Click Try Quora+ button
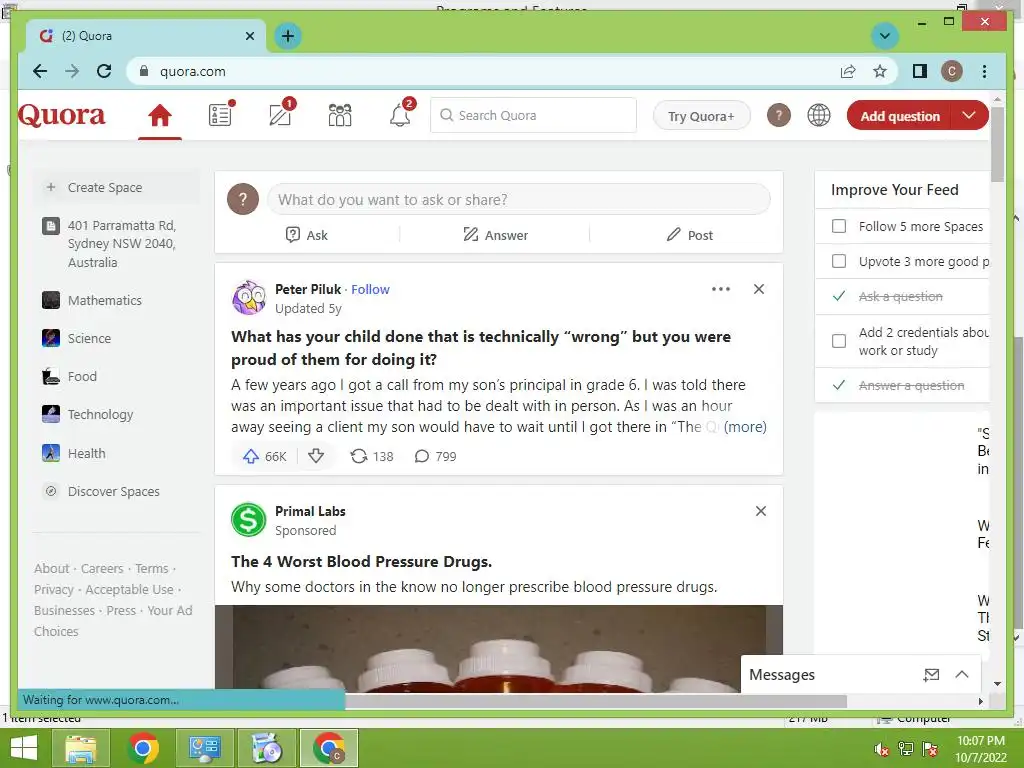 coord(701,116)
